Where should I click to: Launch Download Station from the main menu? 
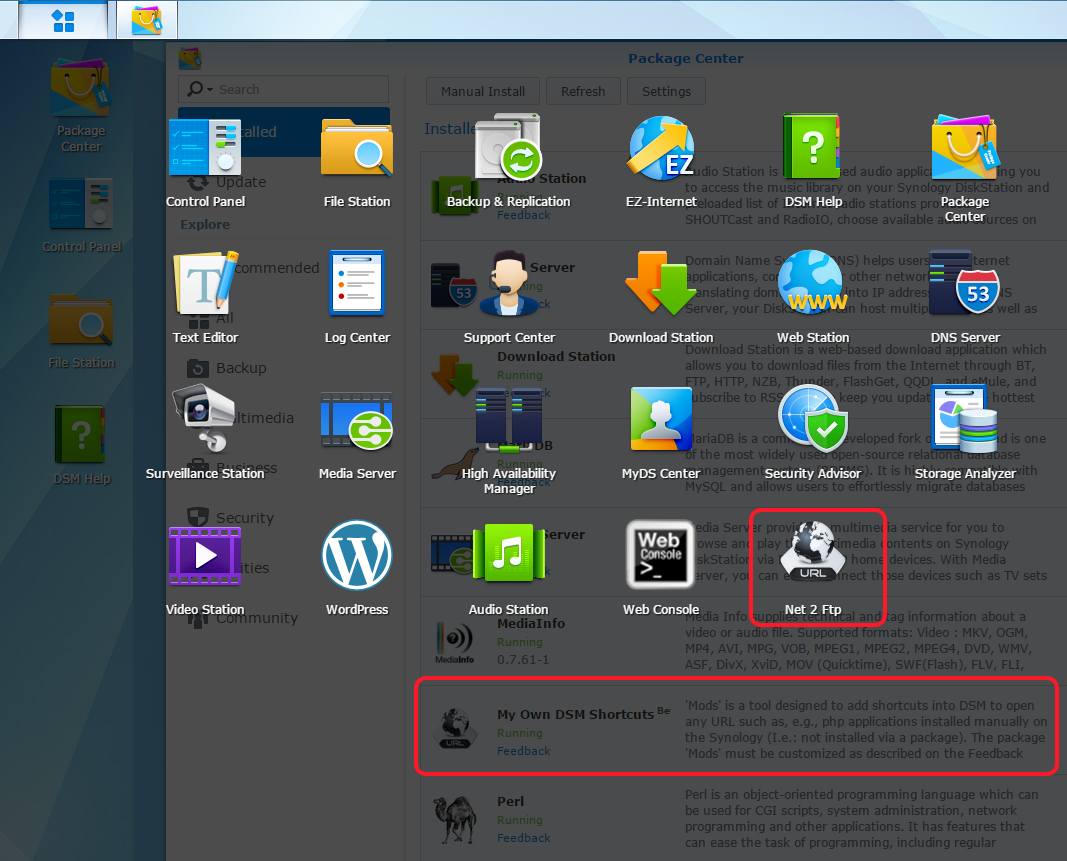pos(661,298)
